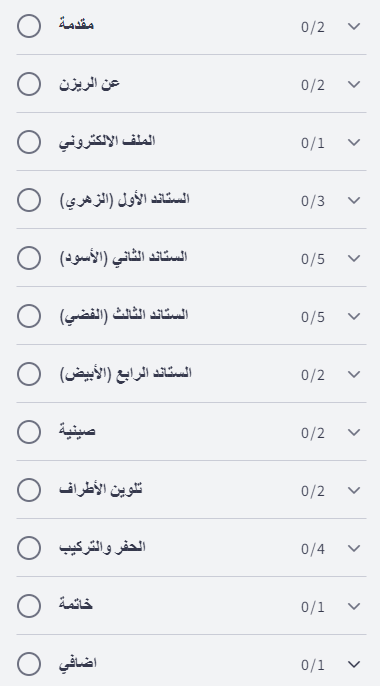Expand the عن الريزن section chevron
This screenshot has width=380, height=686.
[354, 84]
